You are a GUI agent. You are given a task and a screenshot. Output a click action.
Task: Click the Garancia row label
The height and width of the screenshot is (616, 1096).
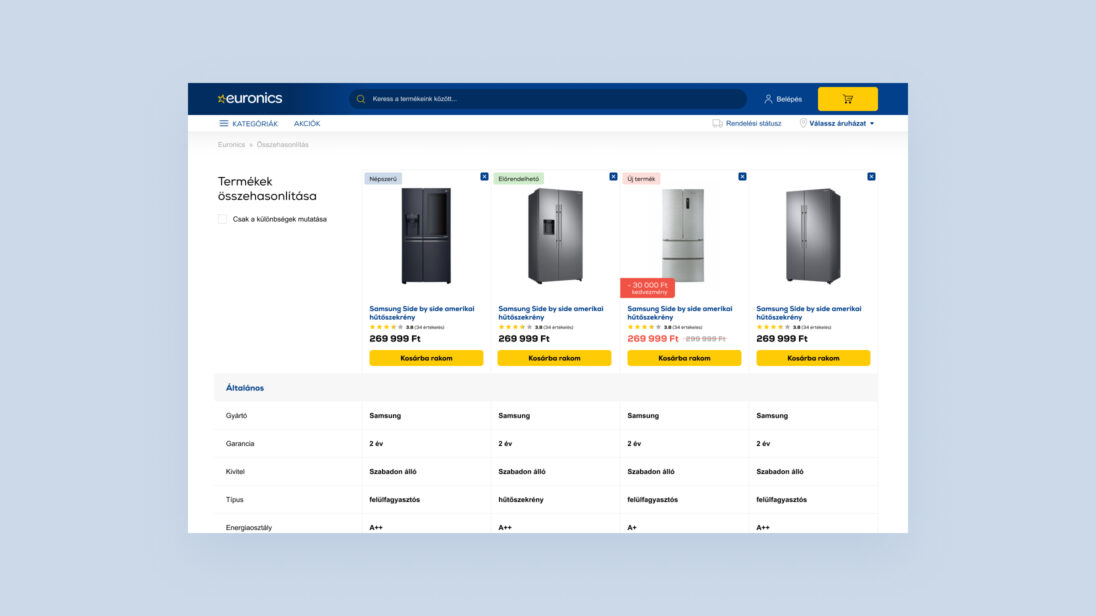click(x=240, y=444)
